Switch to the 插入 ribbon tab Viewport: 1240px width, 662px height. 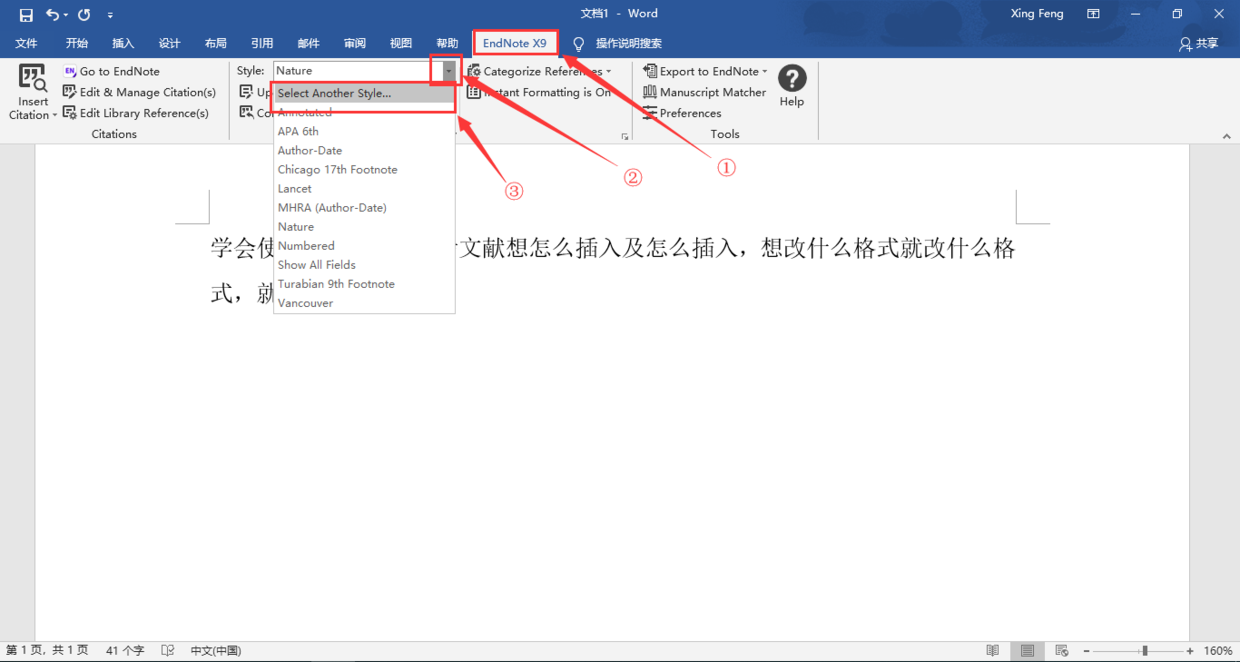(x=123, y=43)
